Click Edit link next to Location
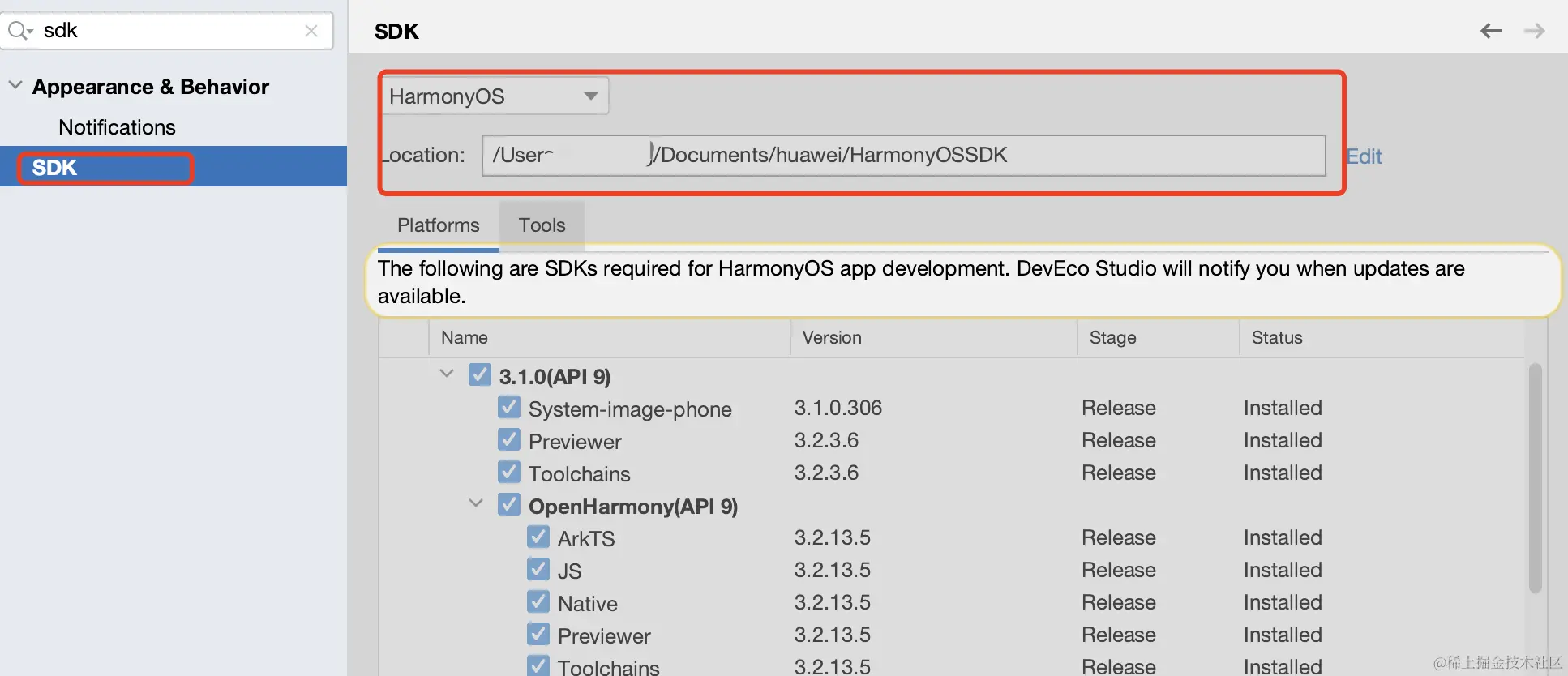1568x676 pixels. coord(1365,156)
